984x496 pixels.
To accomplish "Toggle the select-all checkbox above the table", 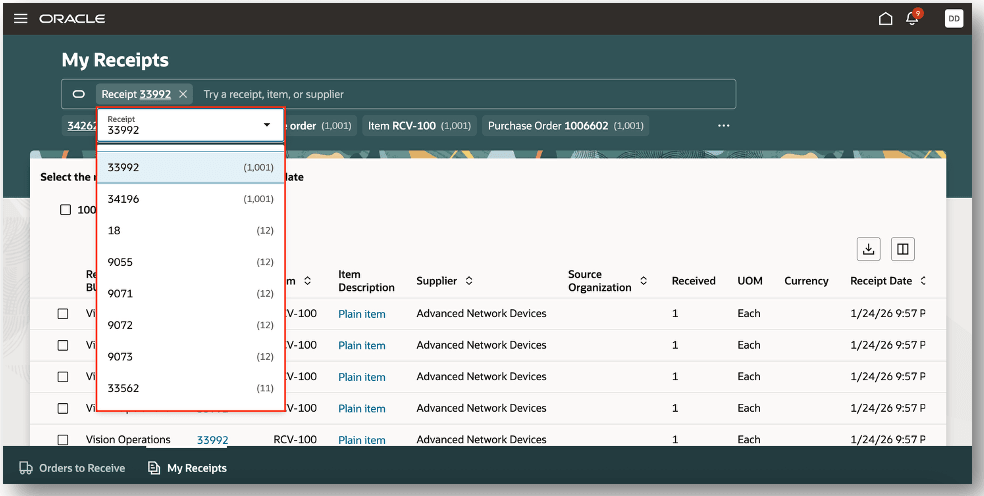I will (x=65, y=210).
